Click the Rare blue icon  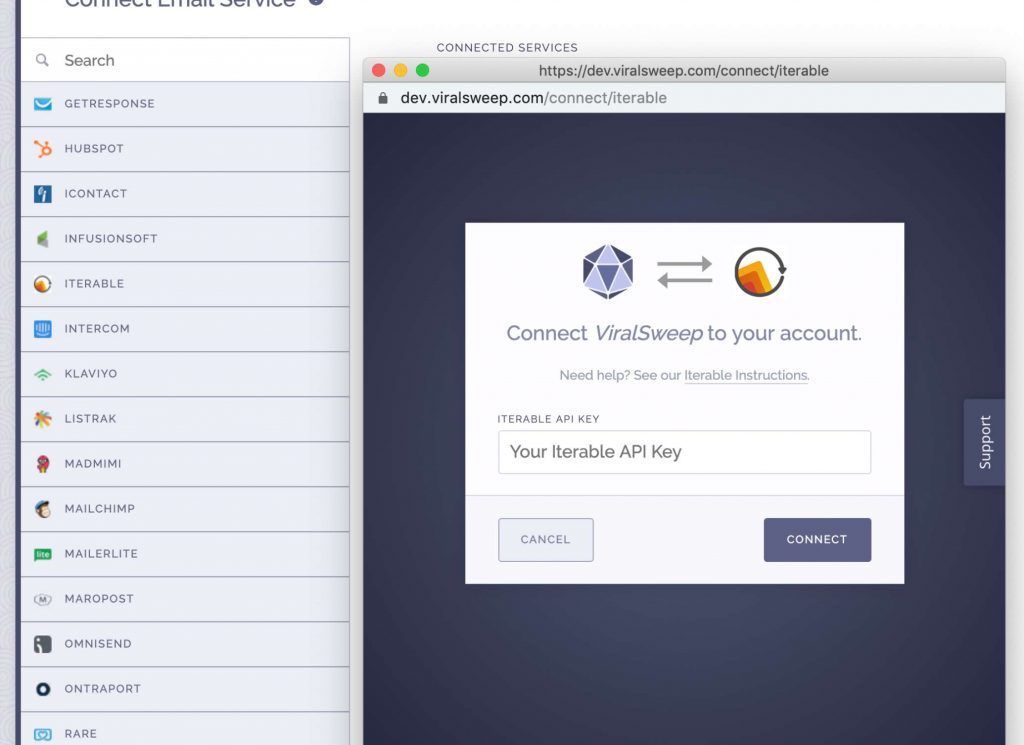42,735
